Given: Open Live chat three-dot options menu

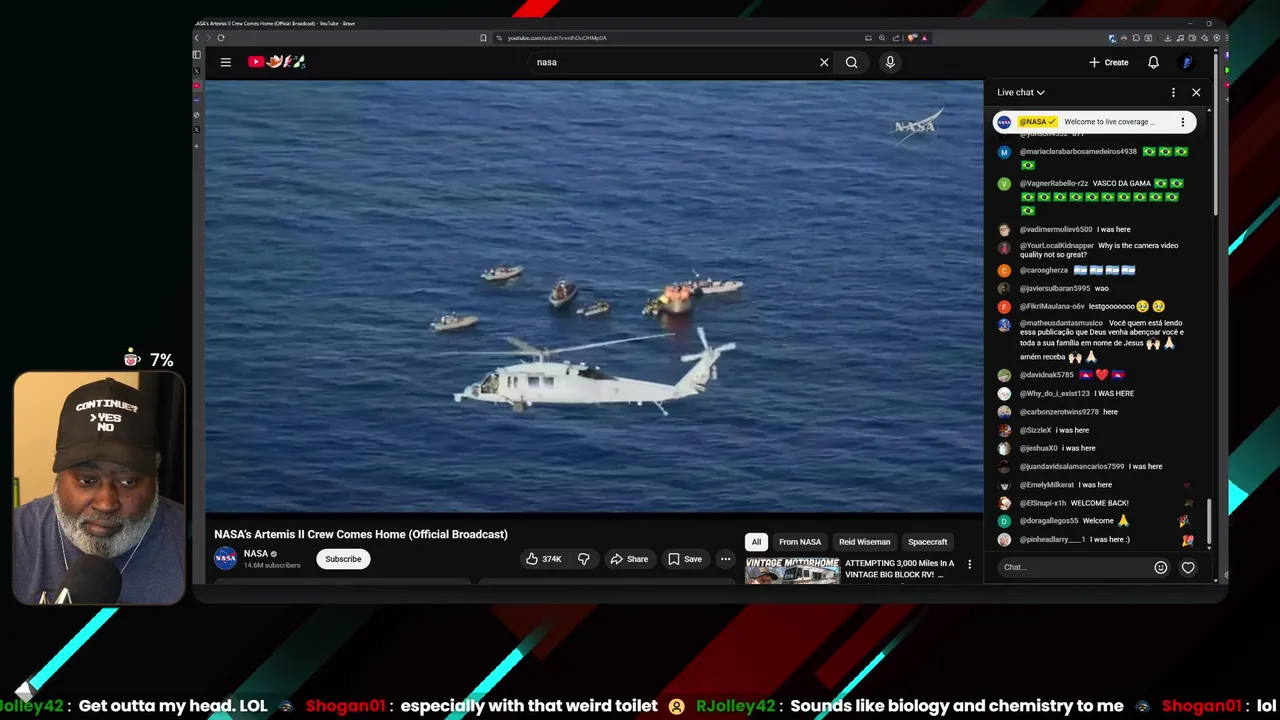Looking at the screenshot, I should pyautogui.click(x=1173, y=92).
